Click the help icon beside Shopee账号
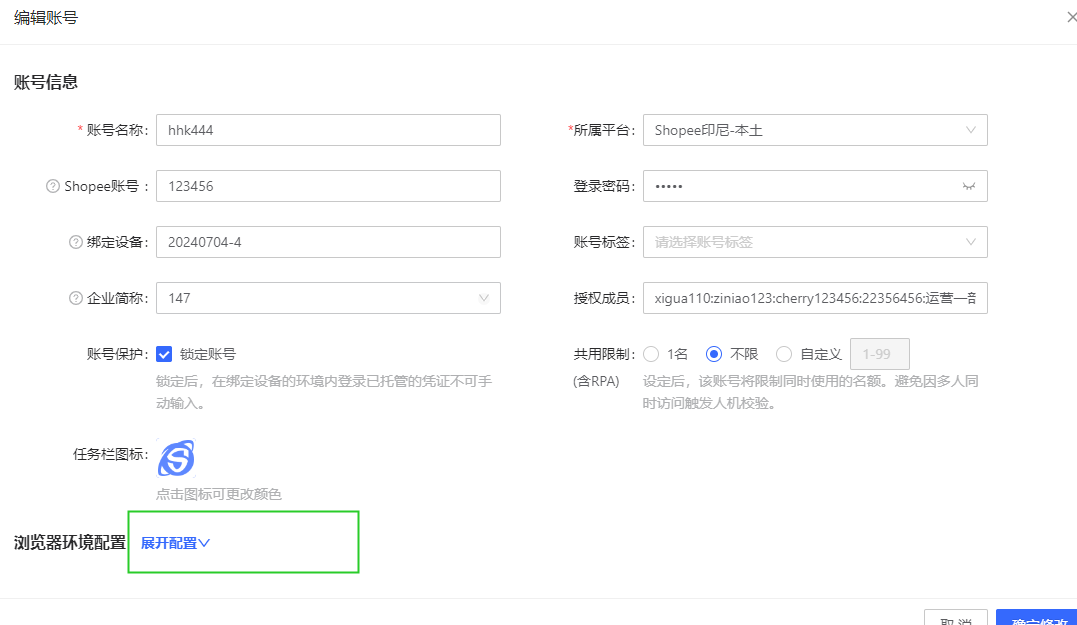The height and width of the screenshot is (625, 1077). pyautogui.click(x=53, y=186)
